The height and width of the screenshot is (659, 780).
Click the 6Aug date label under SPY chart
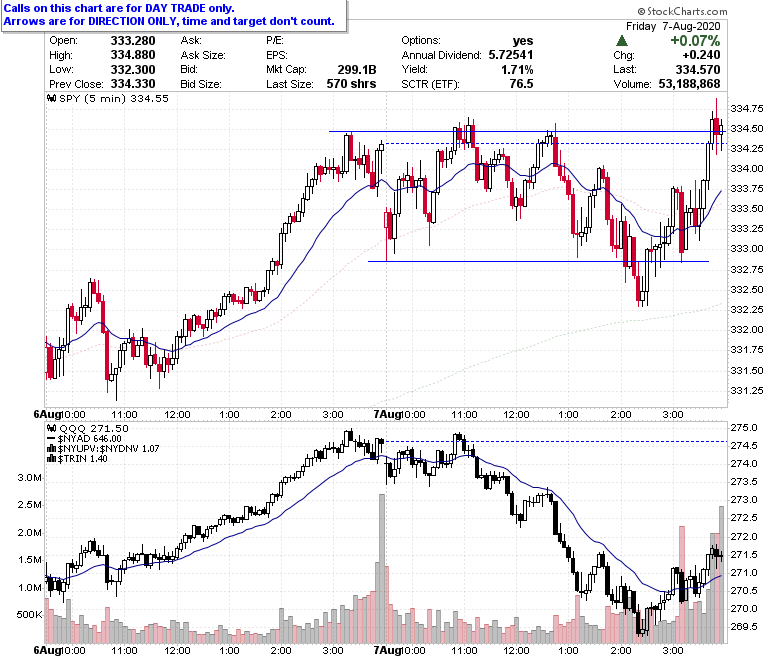48,414
